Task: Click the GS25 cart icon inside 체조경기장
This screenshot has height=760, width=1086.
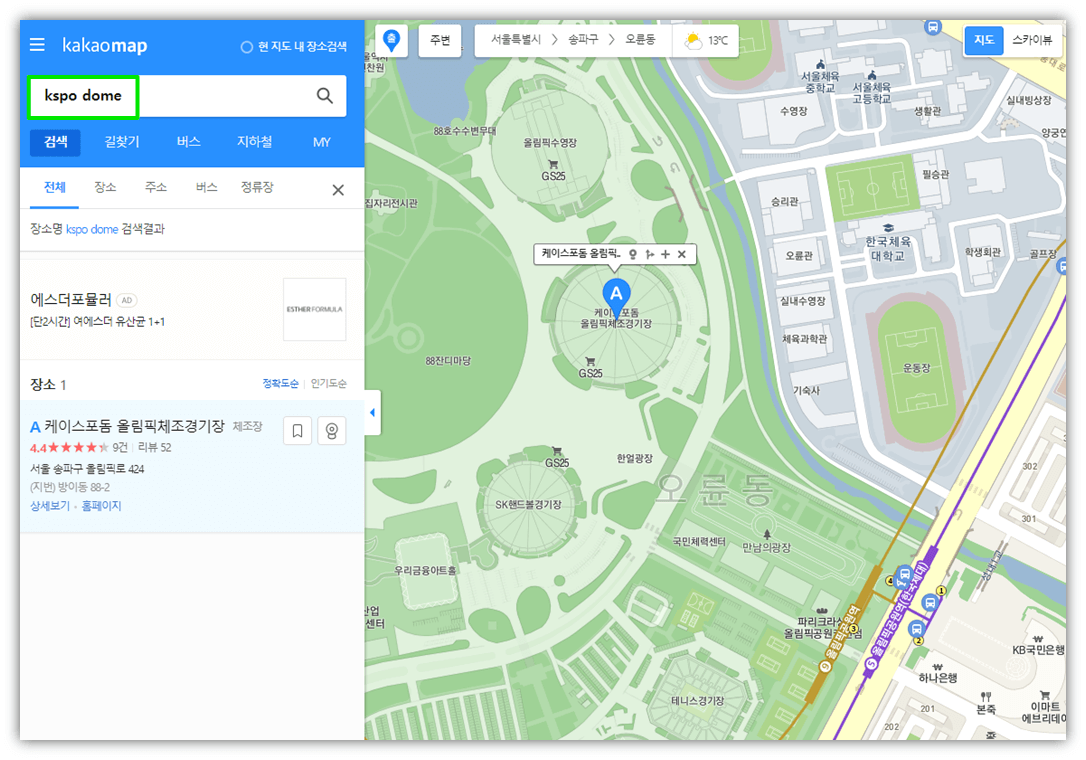Action: (590, 362)
